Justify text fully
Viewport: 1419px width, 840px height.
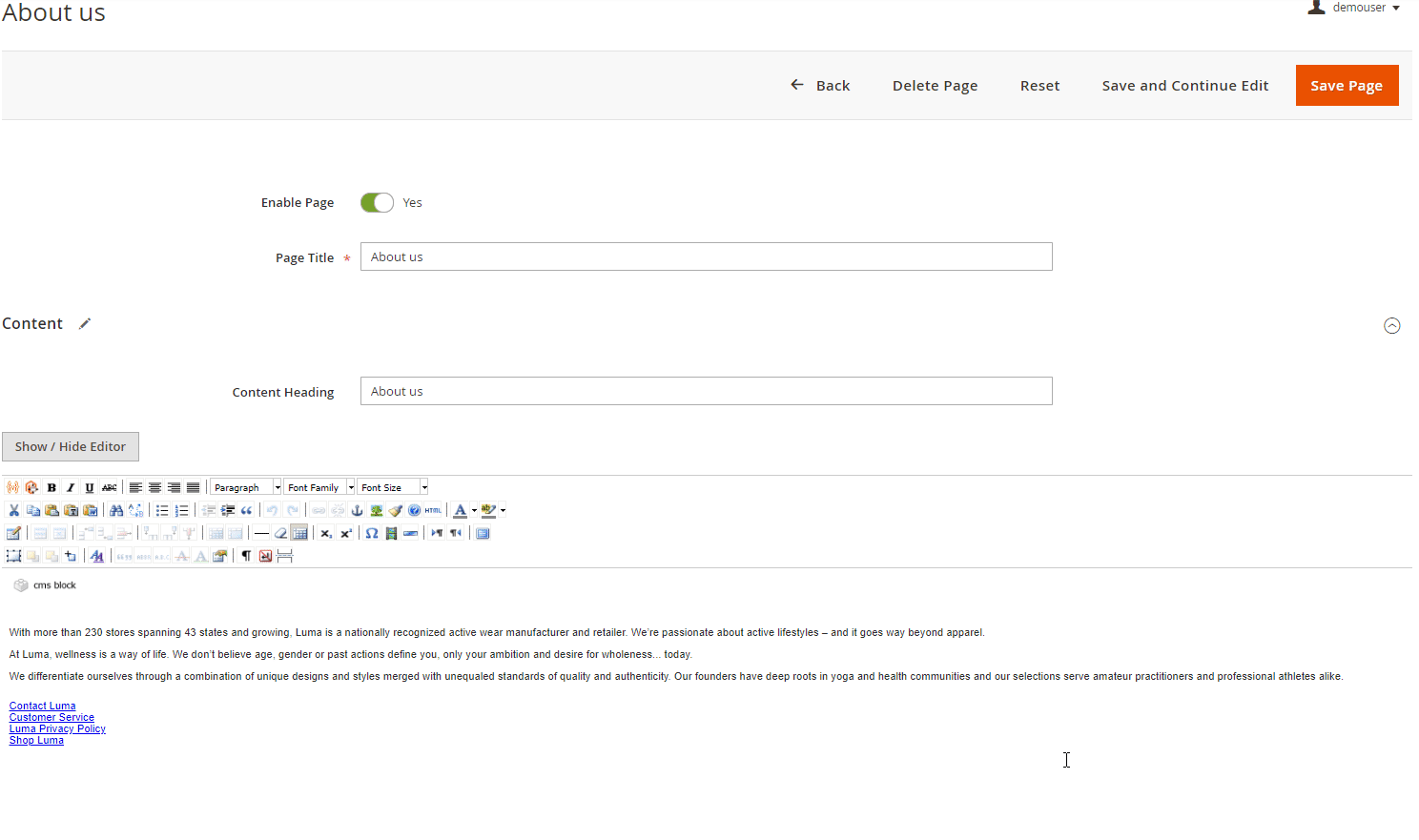193,487
